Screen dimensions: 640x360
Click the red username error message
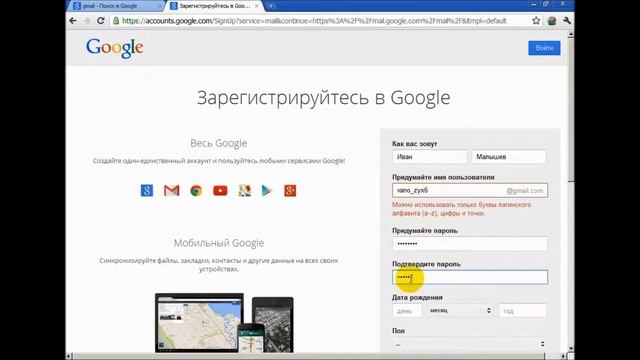[462, 209]
